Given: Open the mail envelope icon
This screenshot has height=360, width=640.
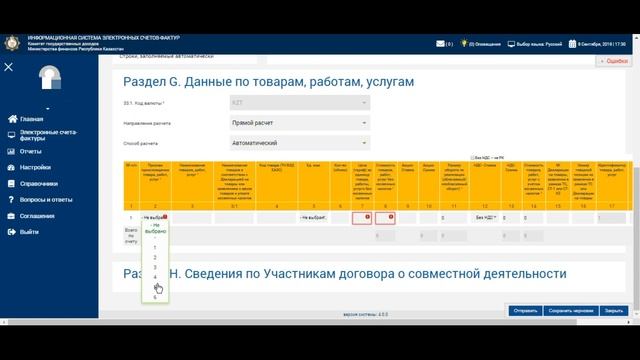Looking at the screenshot, I should [x=440, y=44].
